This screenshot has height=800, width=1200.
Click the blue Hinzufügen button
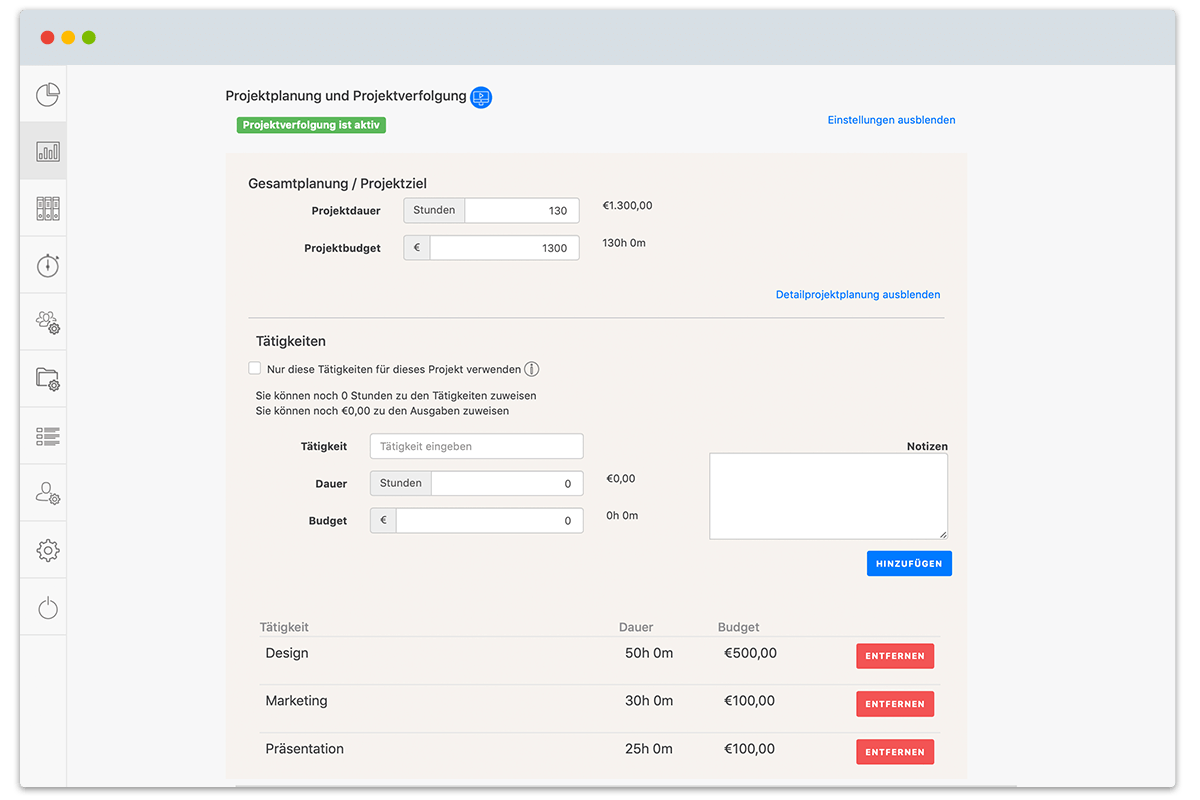909,564
